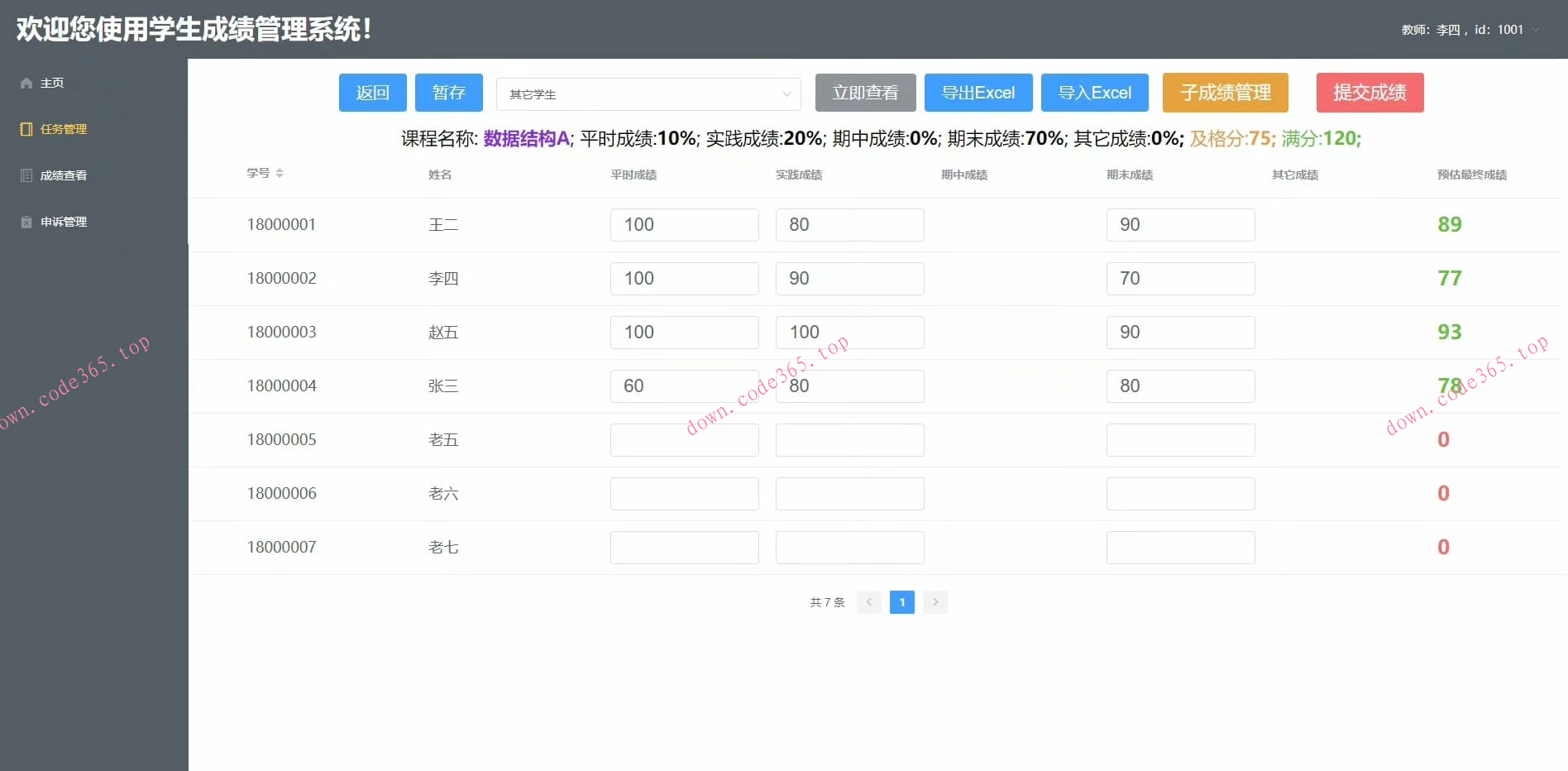Image resolution: width=1568 pixels, height=771 pixels.
Task: Click the home icon in the sidebar
Action: (x=26, y=83)
